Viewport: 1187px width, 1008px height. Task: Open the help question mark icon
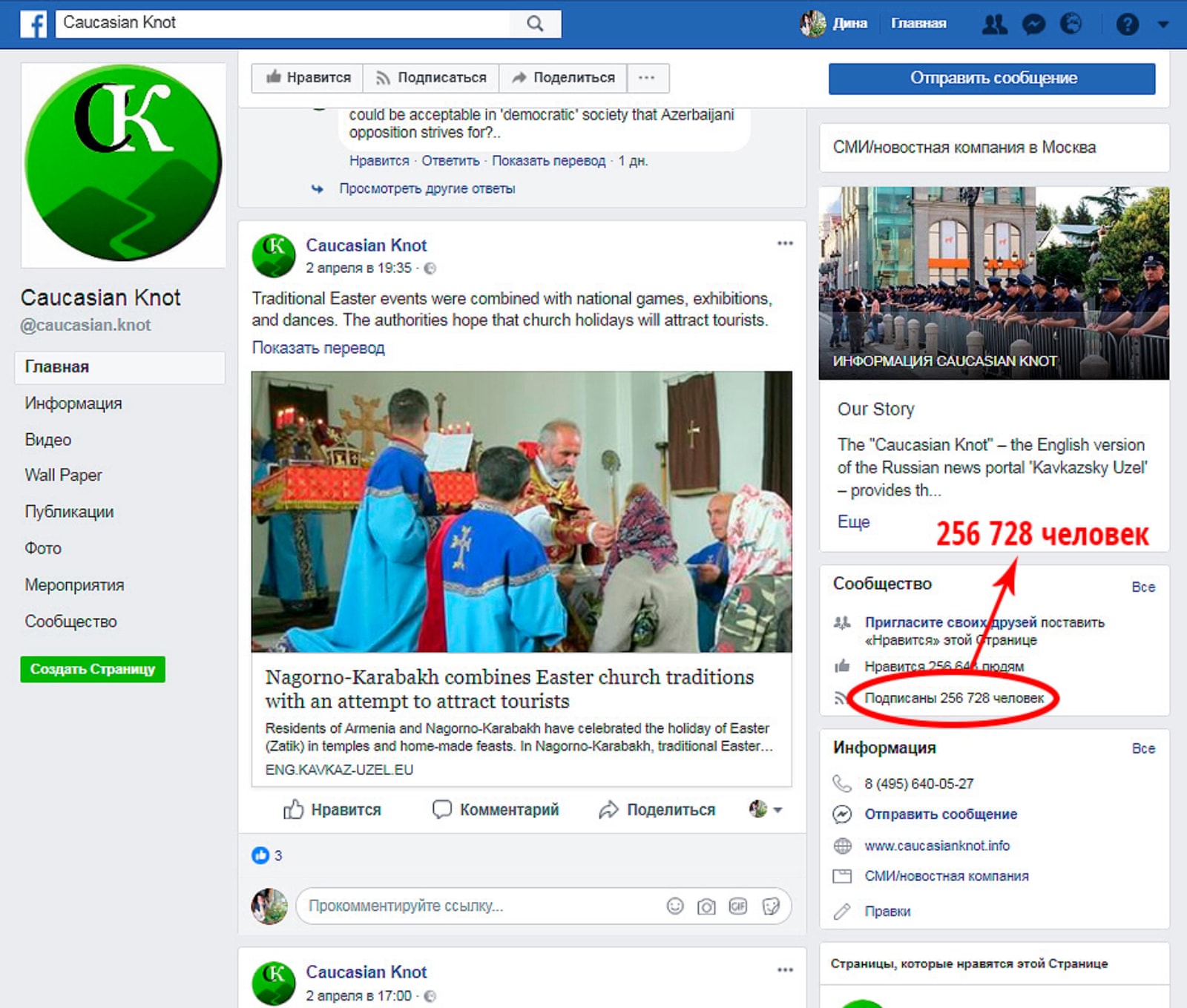(x=1127, y=24)
